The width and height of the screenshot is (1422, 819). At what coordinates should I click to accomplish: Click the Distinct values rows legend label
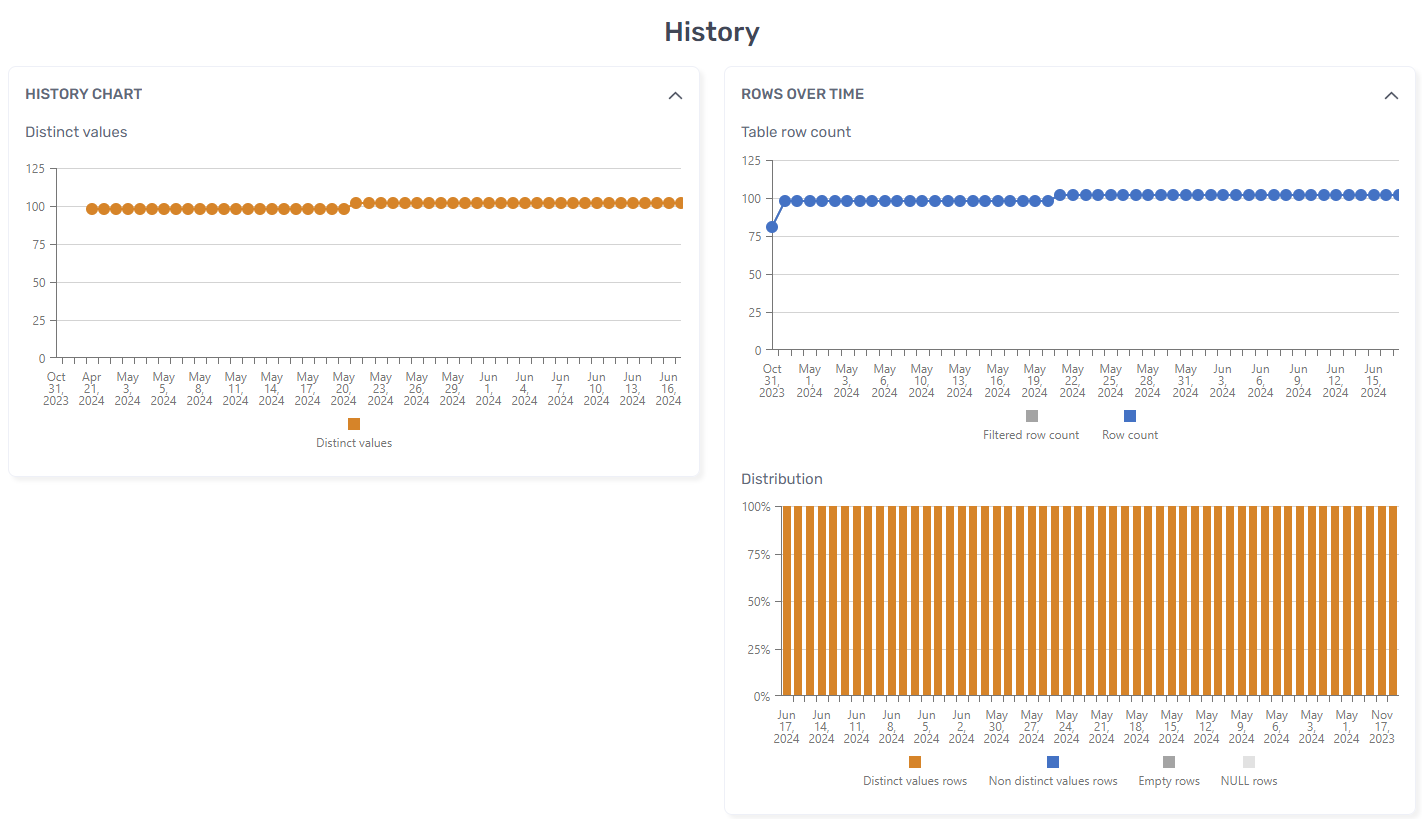point(915,781)
